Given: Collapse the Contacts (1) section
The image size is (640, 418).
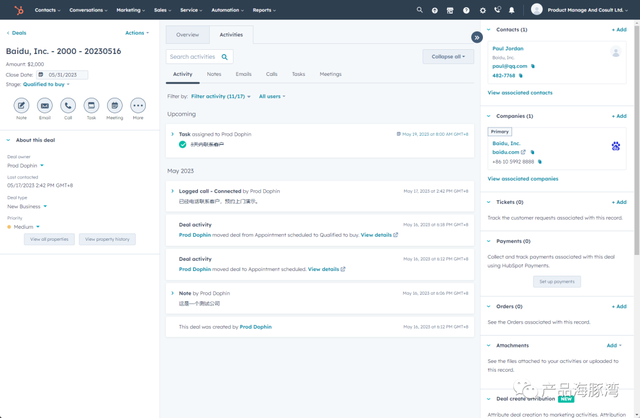Looking at the screenshot, I should (x=489, y=29).
